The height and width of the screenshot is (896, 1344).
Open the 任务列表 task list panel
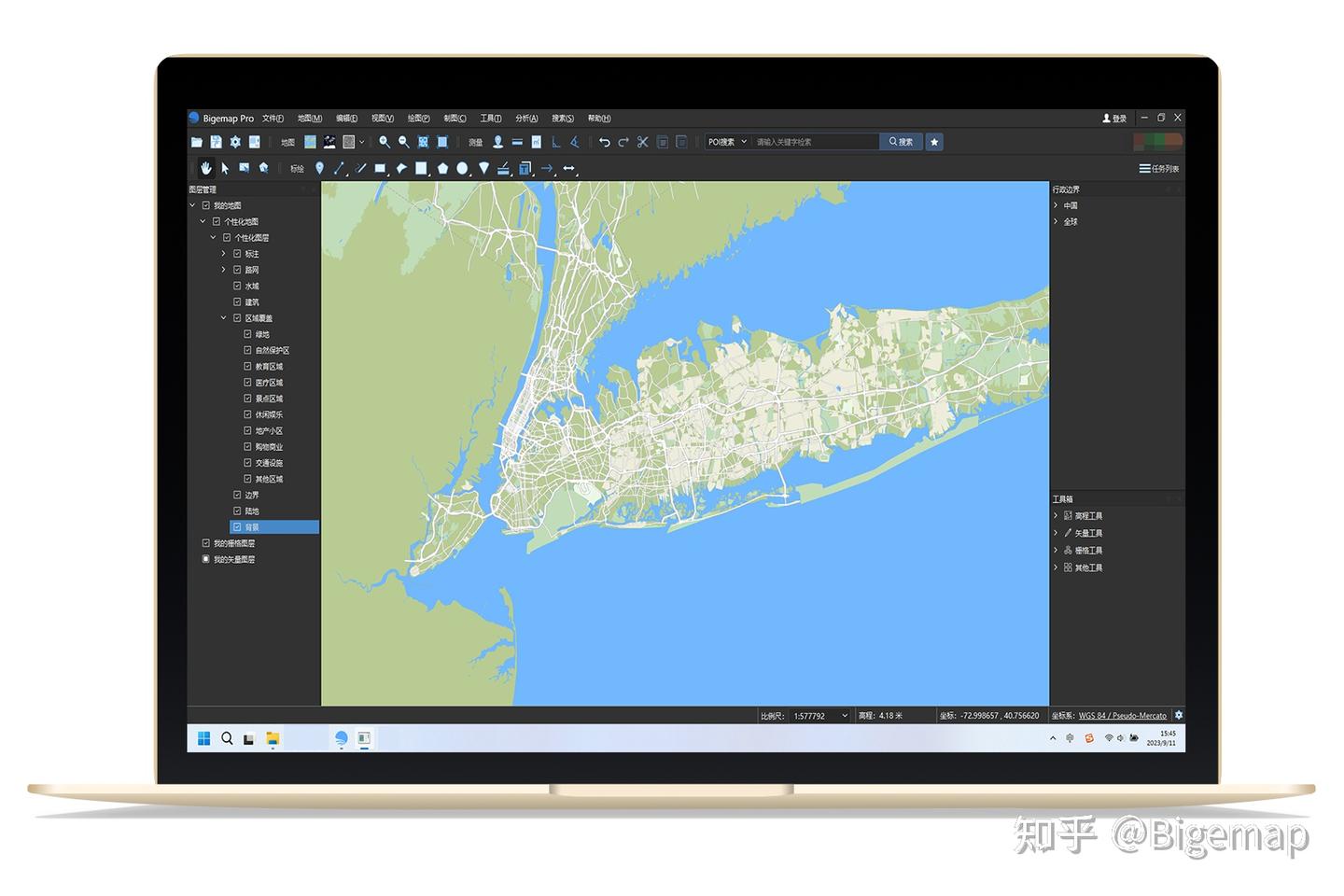[x=1157, y=169]
